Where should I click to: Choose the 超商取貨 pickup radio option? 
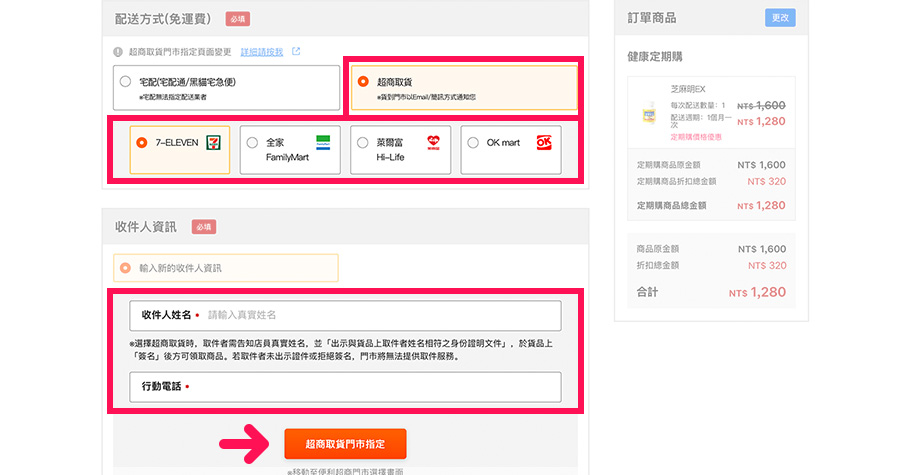click(x=362, y=81)
